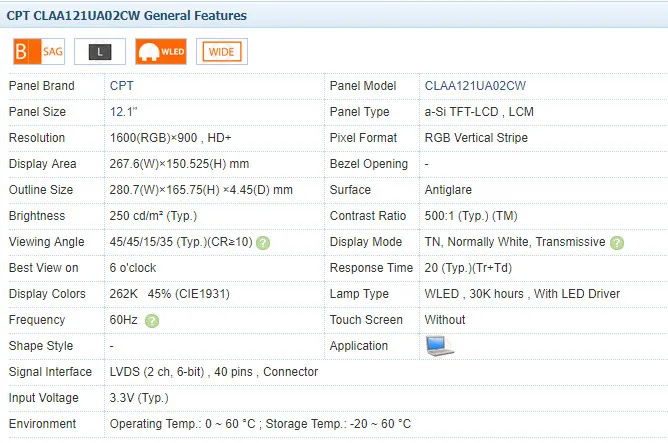Click the 250 cd/m² brightness value

tap(153, 216)
